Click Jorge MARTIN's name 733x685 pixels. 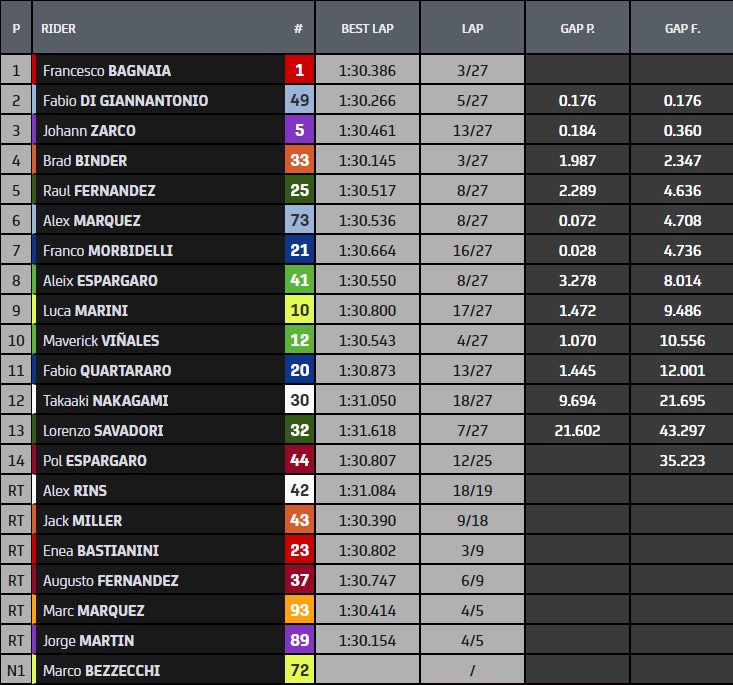(x=89, y=641)
